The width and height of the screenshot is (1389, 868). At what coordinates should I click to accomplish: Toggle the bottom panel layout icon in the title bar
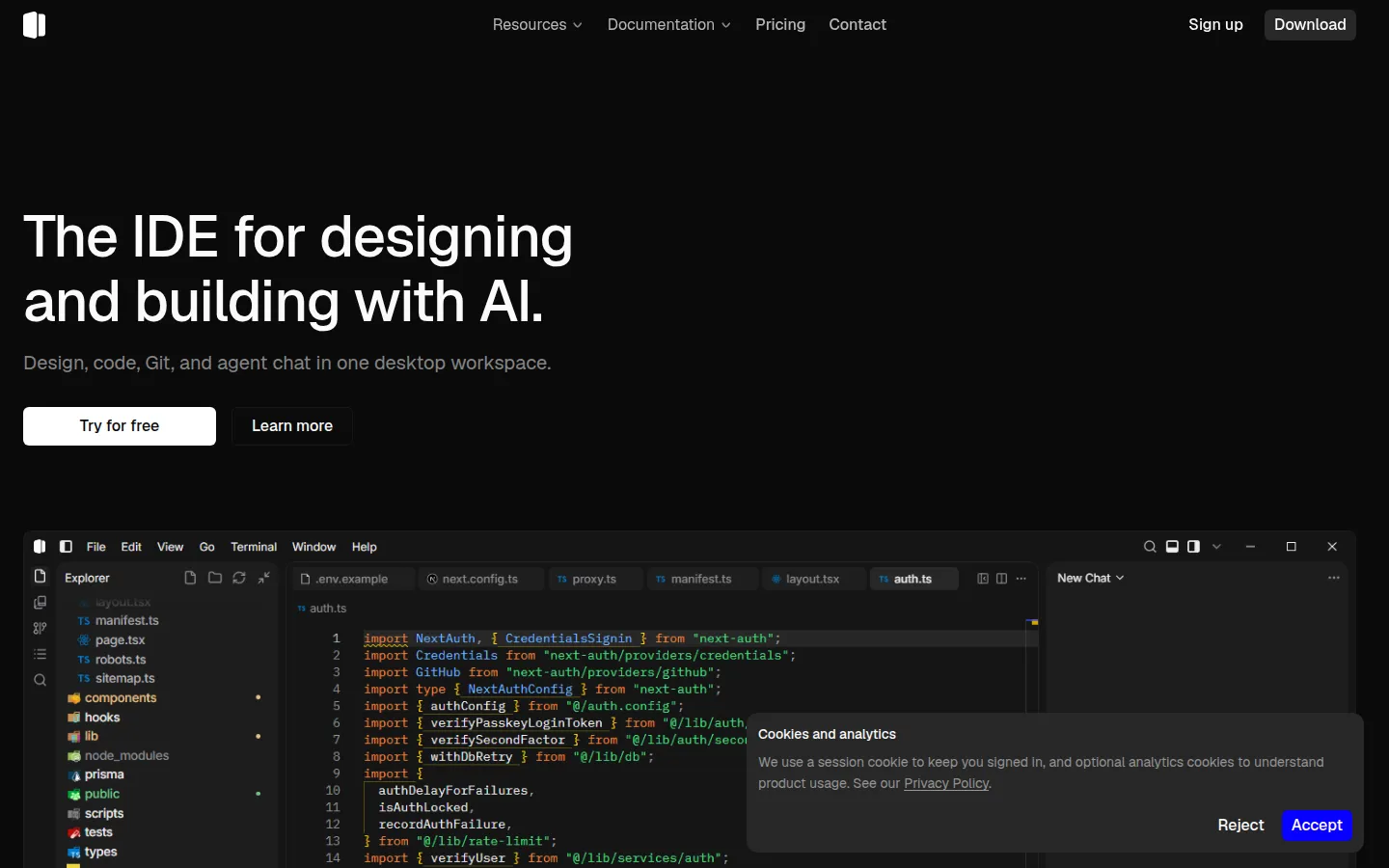pyautogui.click(x=1172, y=547)
